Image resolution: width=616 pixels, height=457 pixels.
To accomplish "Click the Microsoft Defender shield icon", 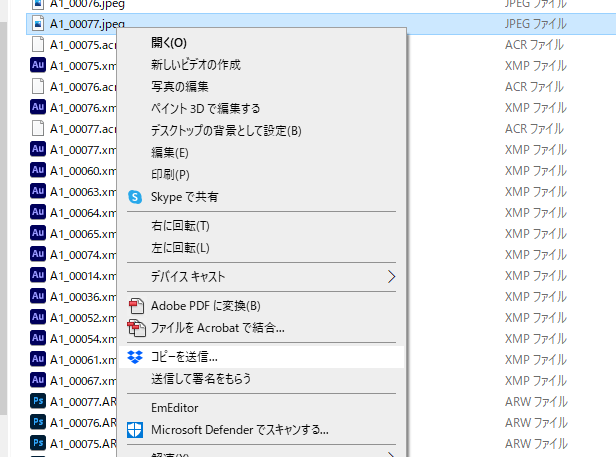I will point(135,430).
